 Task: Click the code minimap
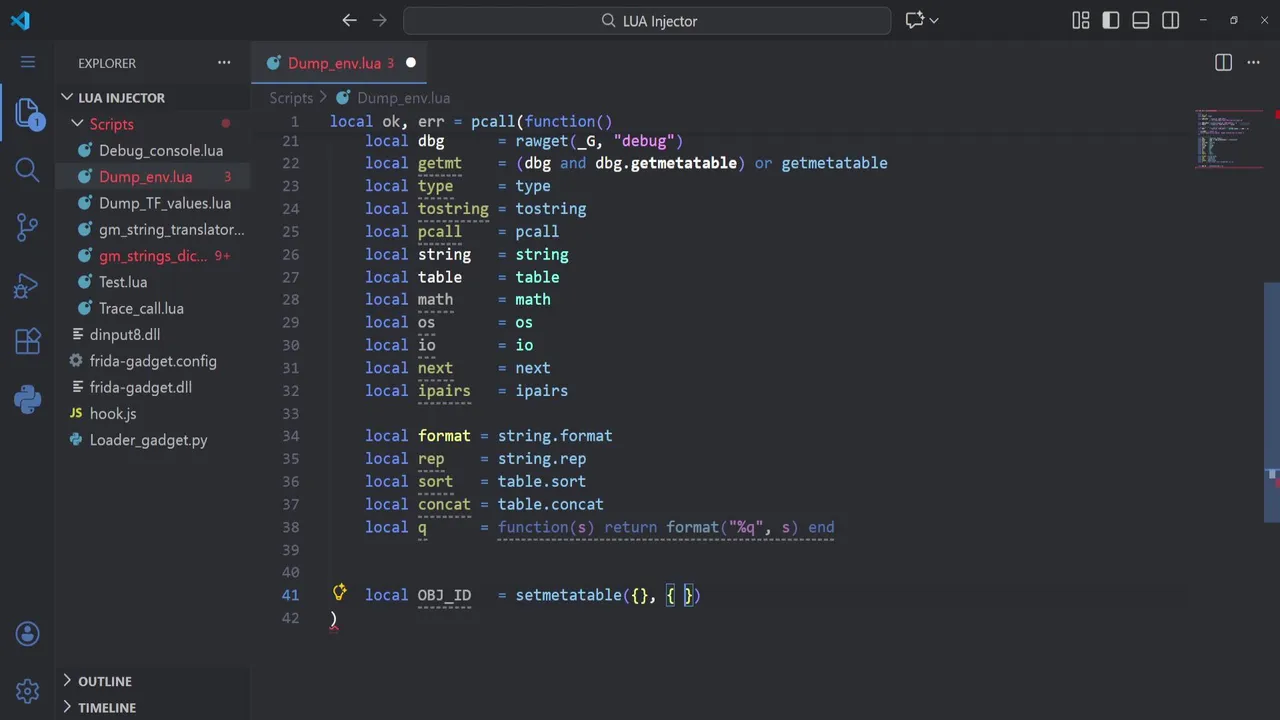(x=1228, y=138)
